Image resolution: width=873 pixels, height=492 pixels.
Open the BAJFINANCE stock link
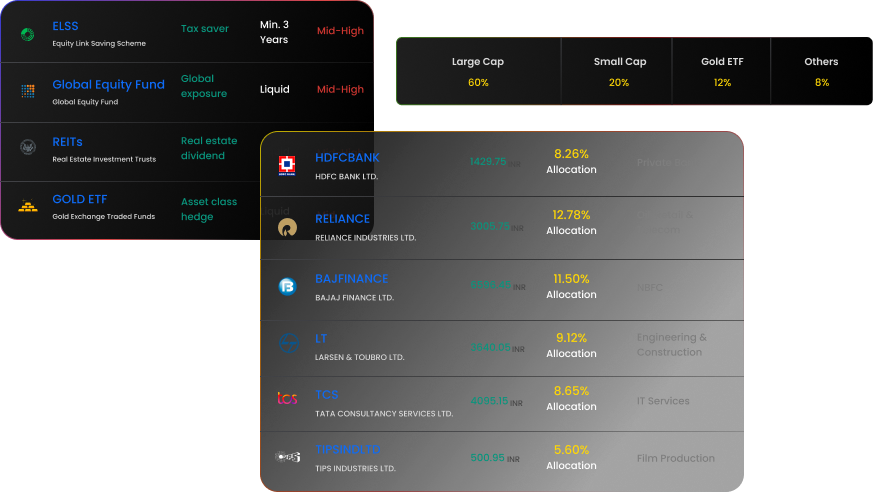(x=351, y=279)
